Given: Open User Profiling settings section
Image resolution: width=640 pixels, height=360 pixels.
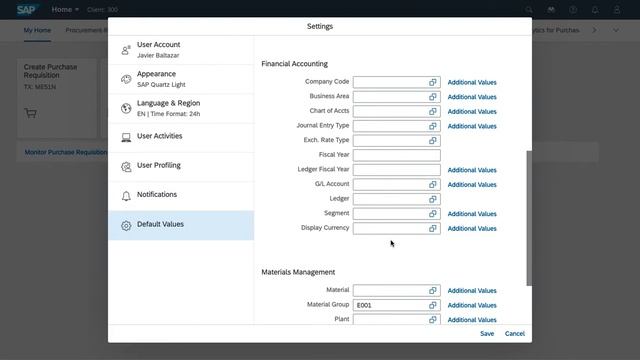Looking at the screenshot, I should point(181,167).
